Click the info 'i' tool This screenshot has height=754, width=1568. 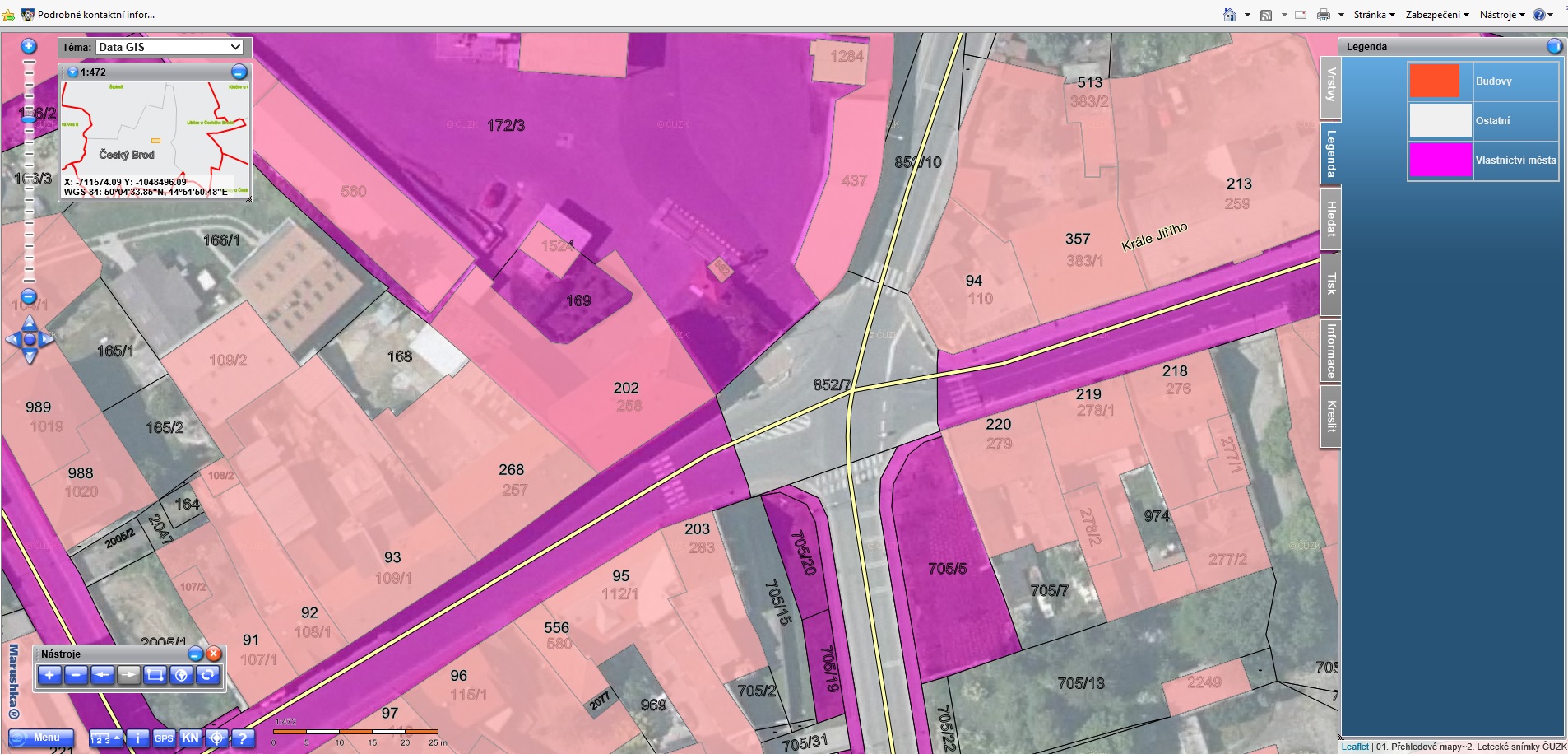click(x=137, y=738)
